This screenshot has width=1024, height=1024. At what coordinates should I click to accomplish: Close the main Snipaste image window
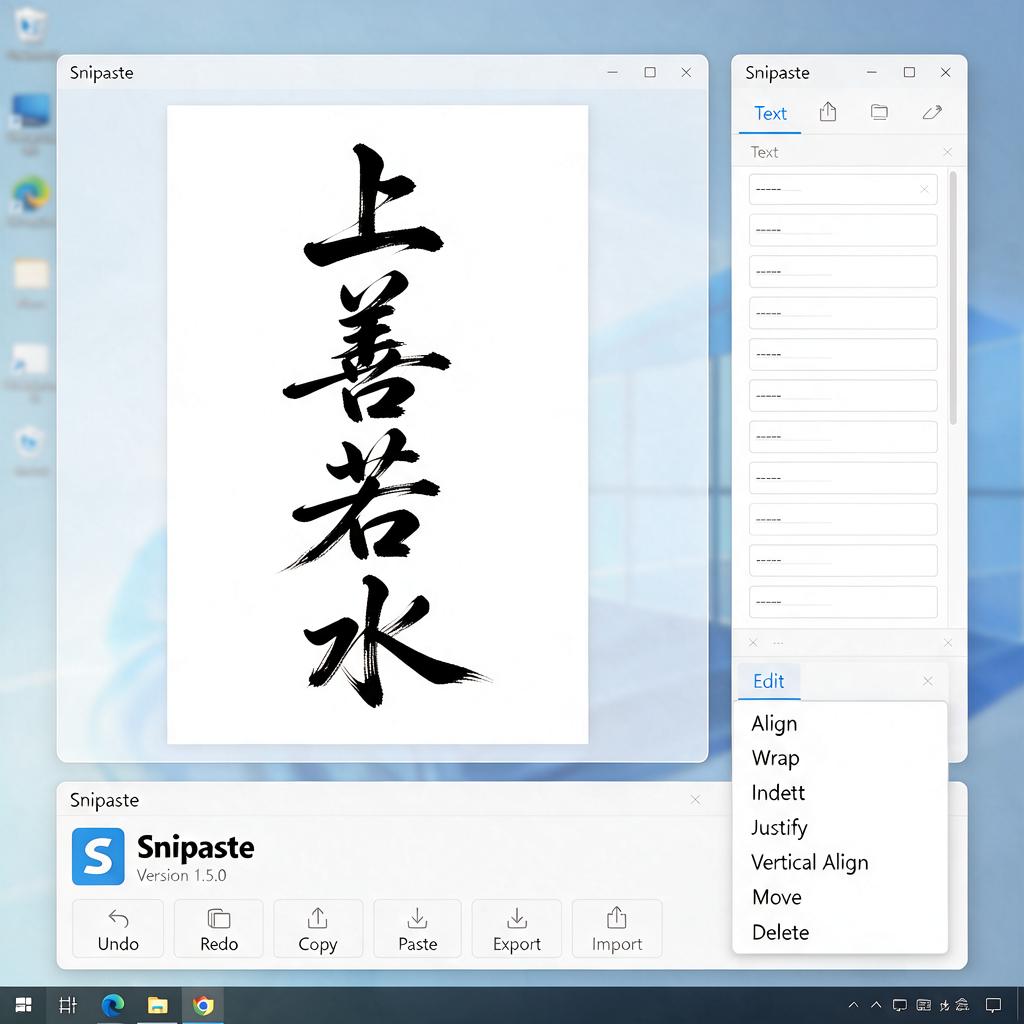[x=686, y=72]
